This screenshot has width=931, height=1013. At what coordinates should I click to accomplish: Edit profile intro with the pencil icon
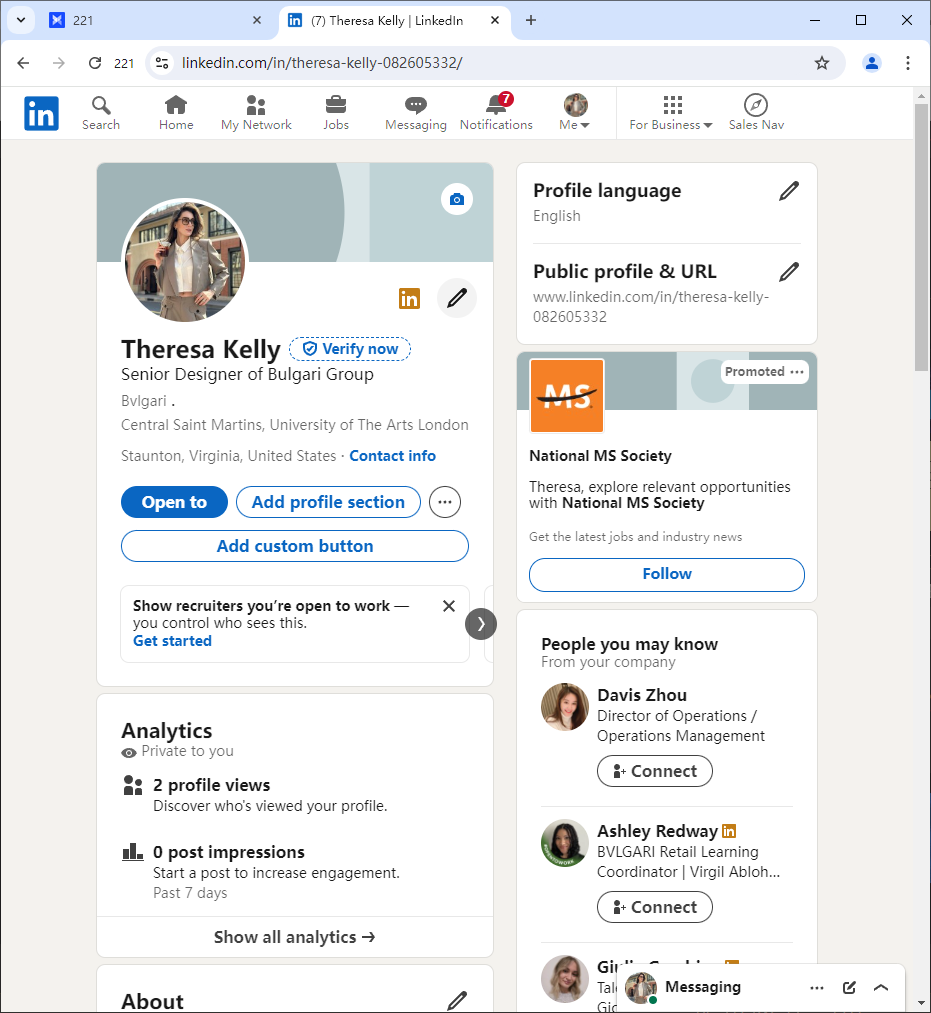[x=457, y=298]
